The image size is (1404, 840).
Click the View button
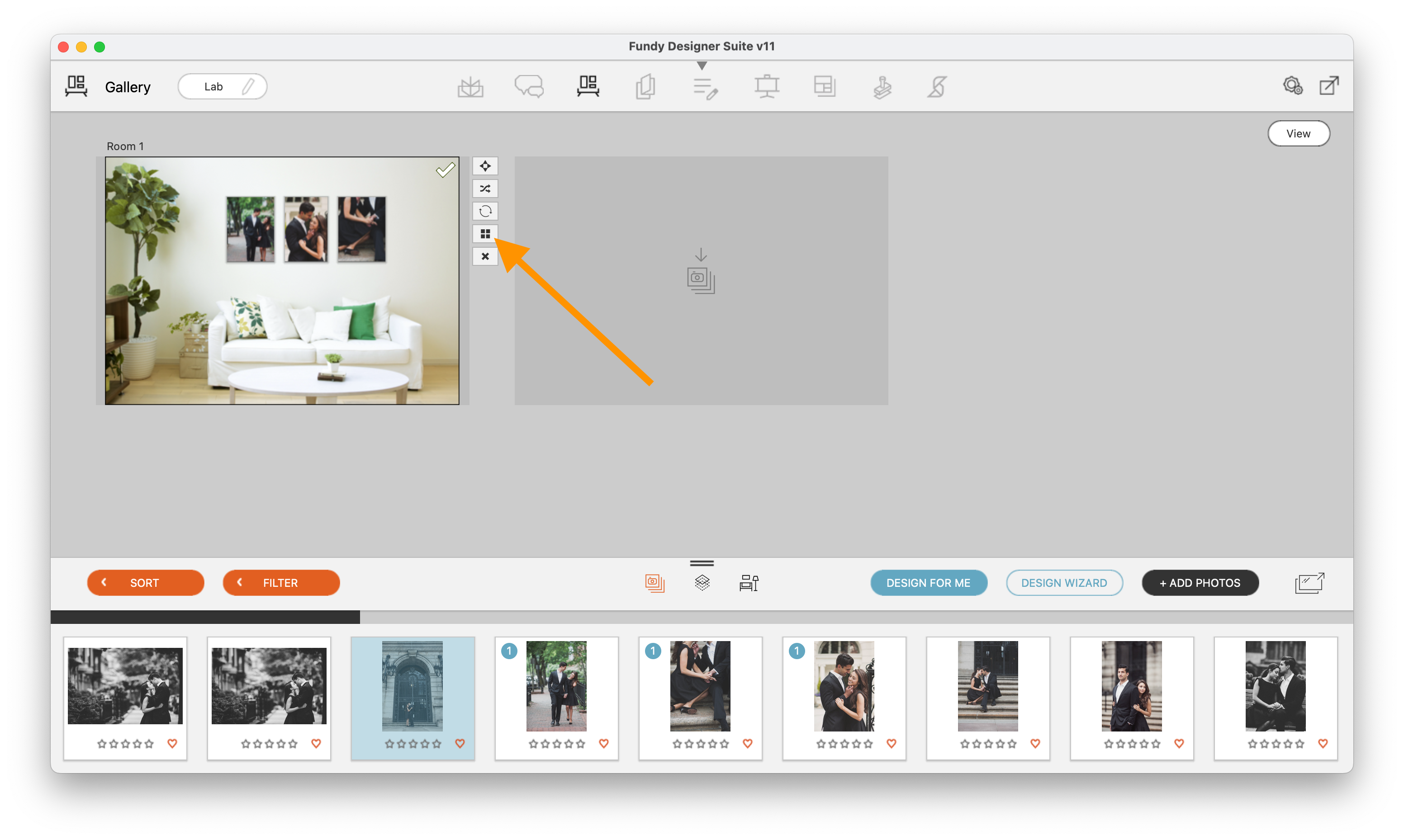point(1298,133)
